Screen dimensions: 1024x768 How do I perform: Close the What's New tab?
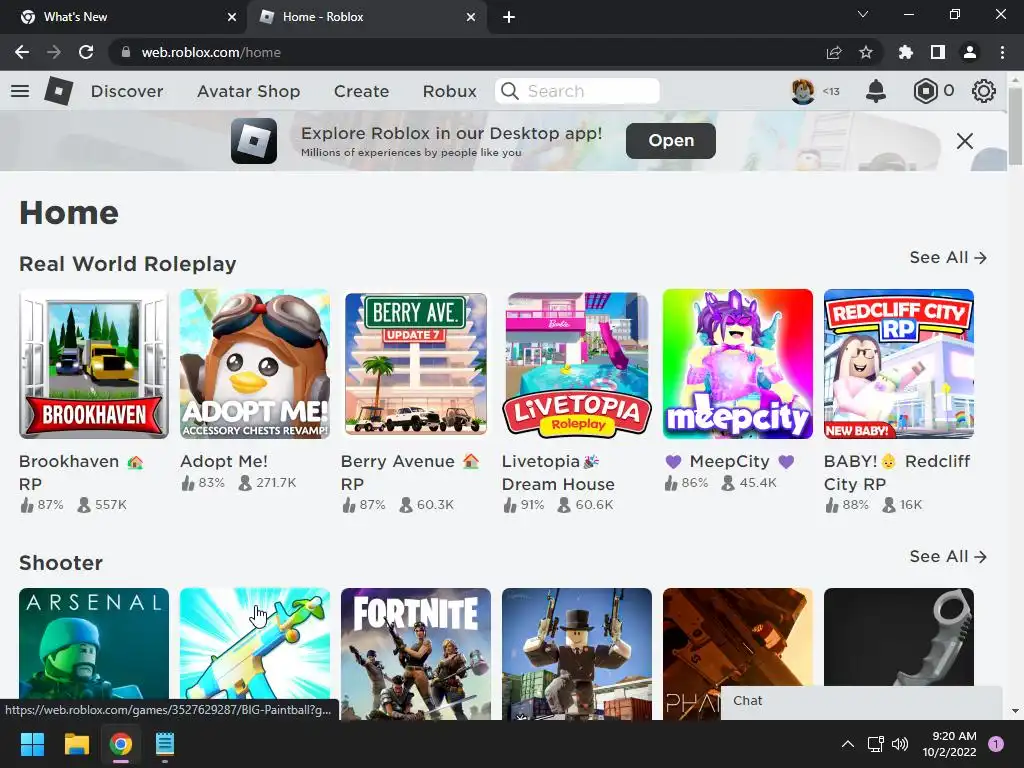point(232,17)
